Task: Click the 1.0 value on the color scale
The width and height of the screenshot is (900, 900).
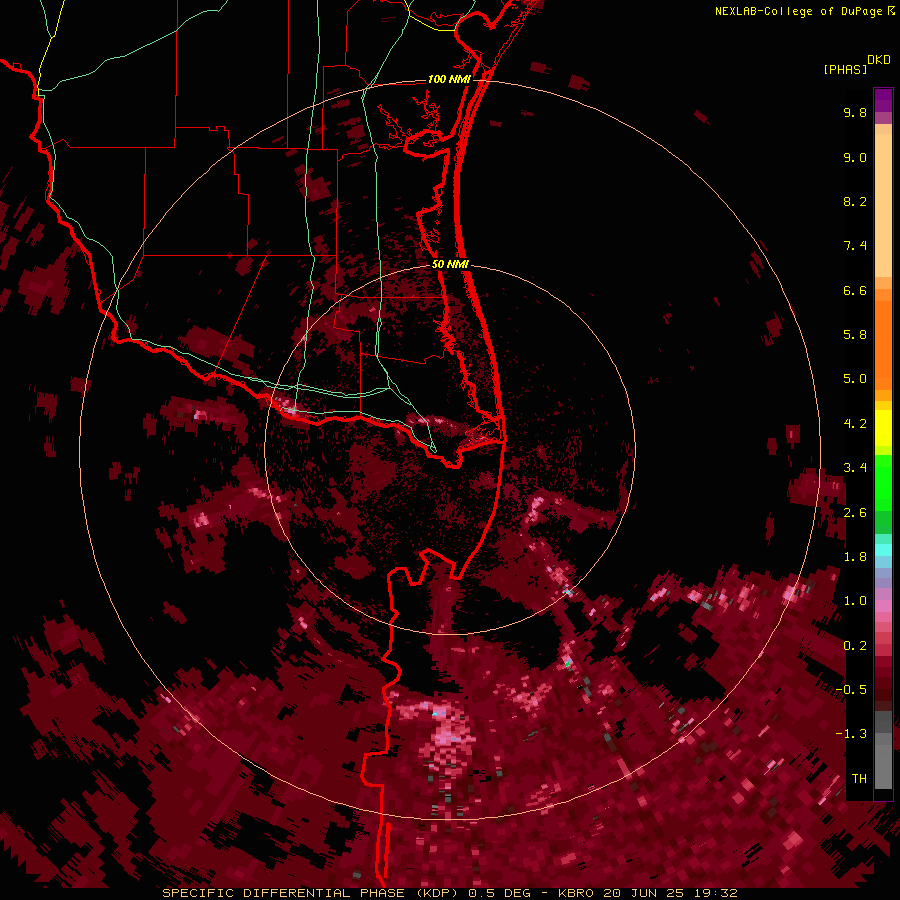Action: (x=855, y=601)
